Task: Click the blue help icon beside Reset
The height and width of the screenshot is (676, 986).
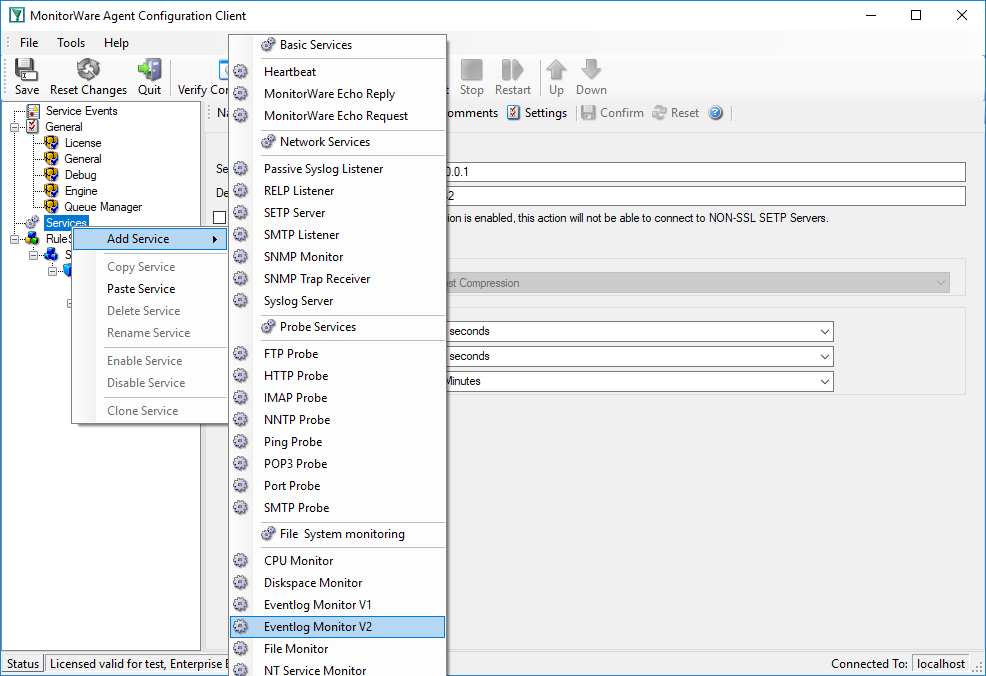Action: pyautogui.click(x=716, y=113)
